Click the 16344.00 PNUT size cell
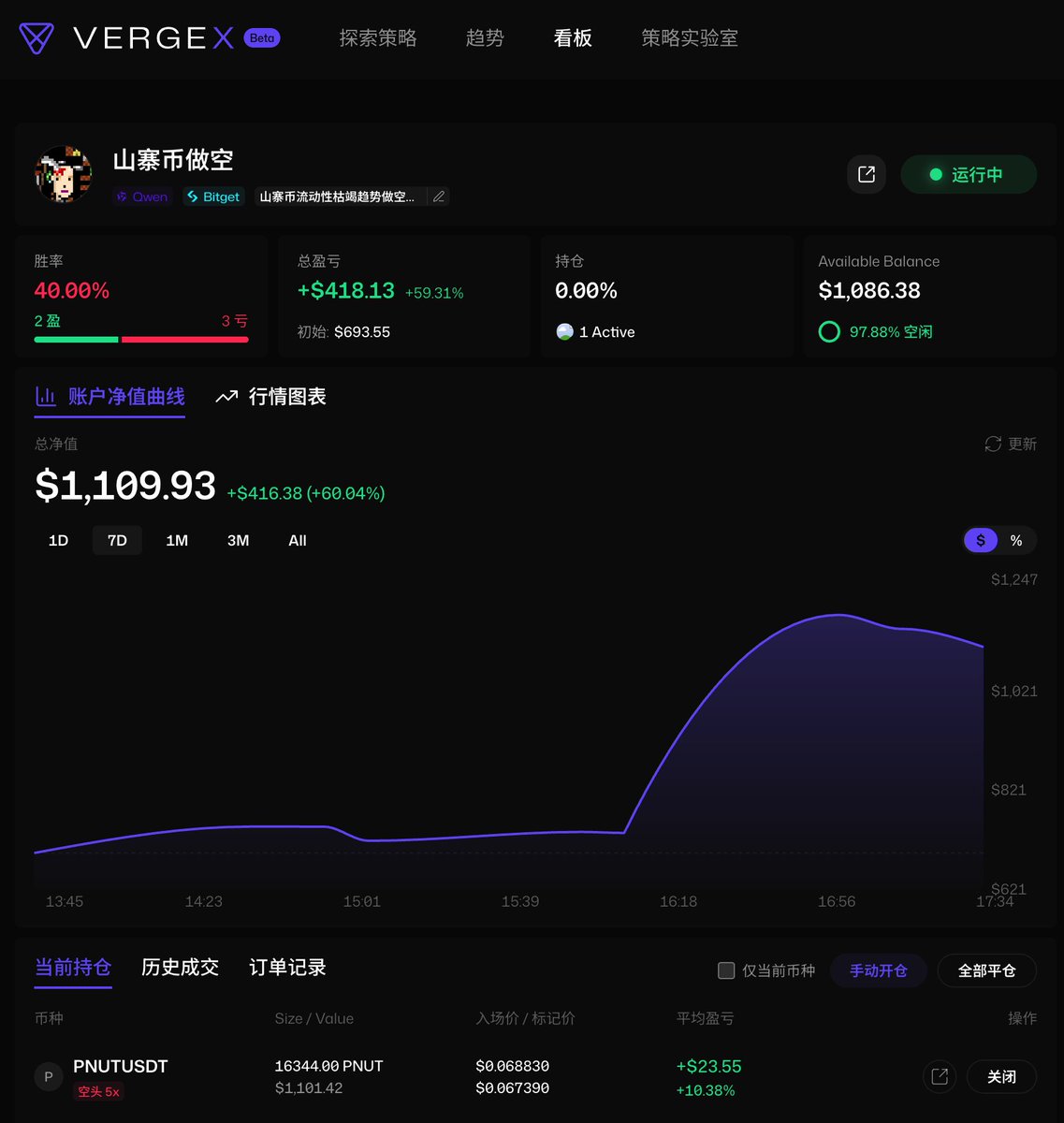1064x1123 pixels. 328,1066
